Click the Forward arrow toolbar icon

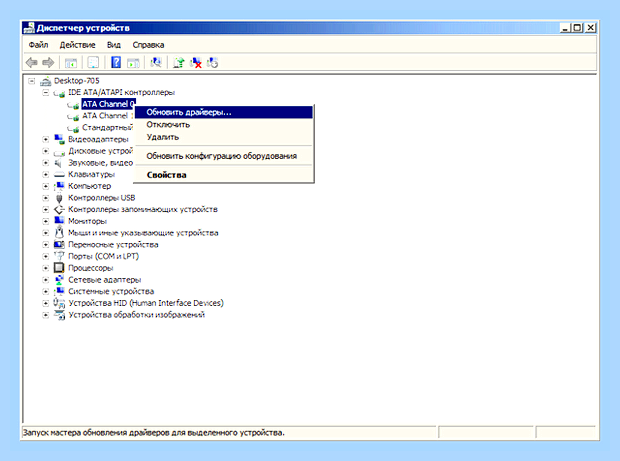point(48,62)
